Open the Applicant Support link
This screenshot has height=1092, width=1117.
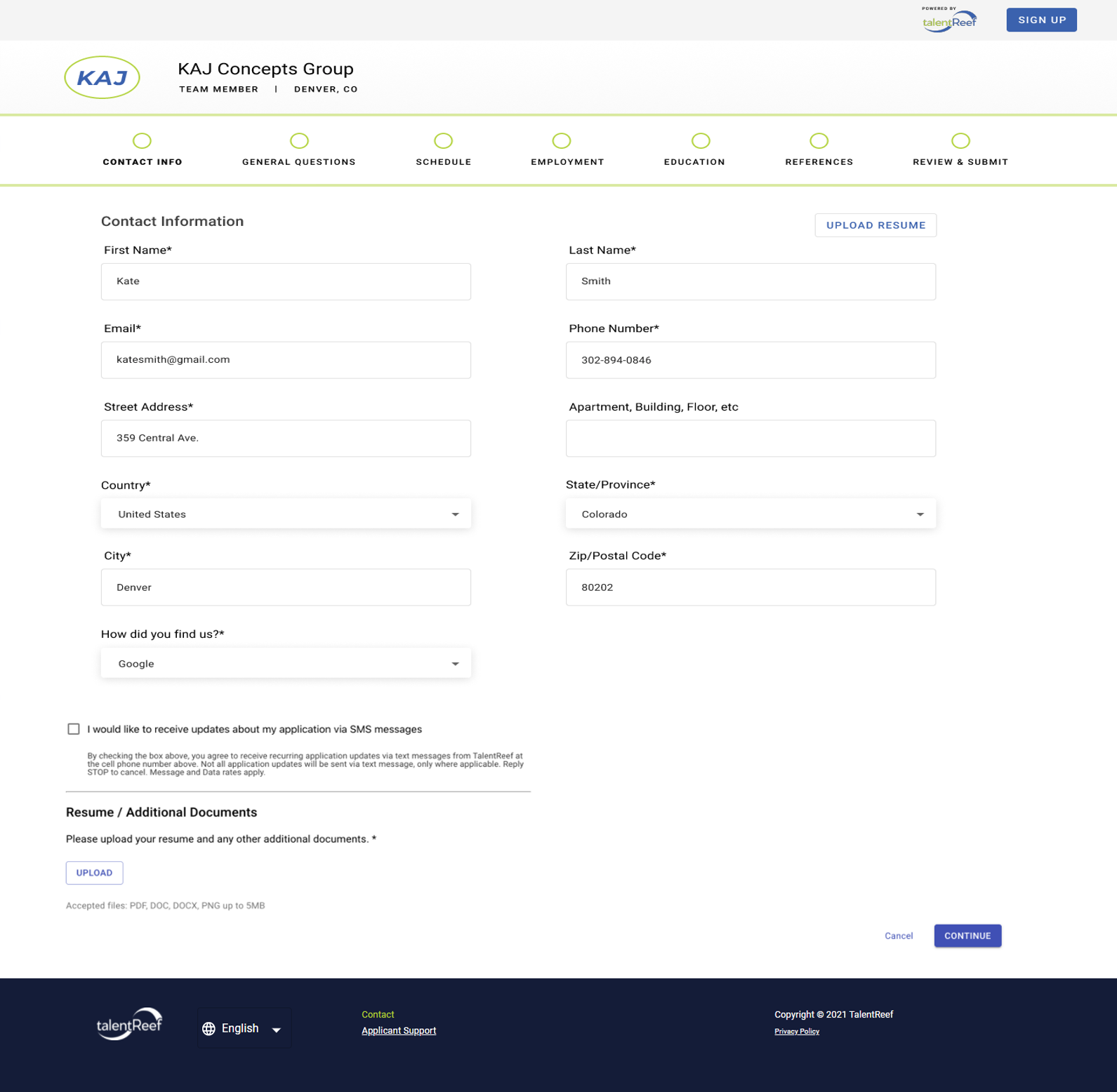point(398,1031)
